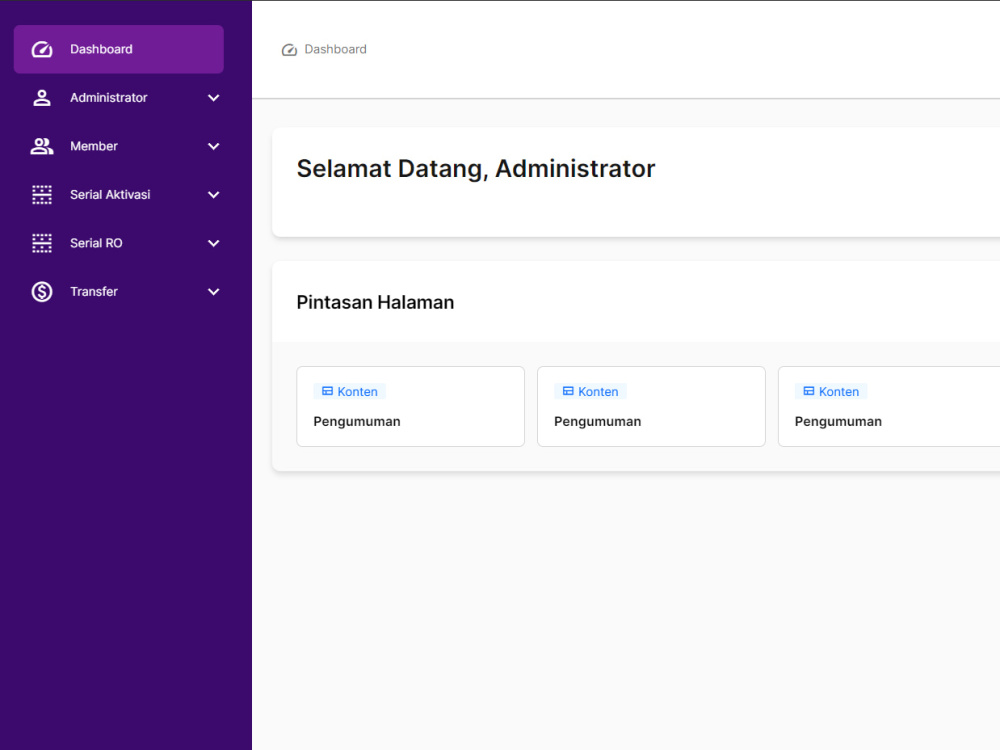Click the Serial Aktivasi grid icon
The width and height of the screenshot is (1000, 750).
[42, 195]
